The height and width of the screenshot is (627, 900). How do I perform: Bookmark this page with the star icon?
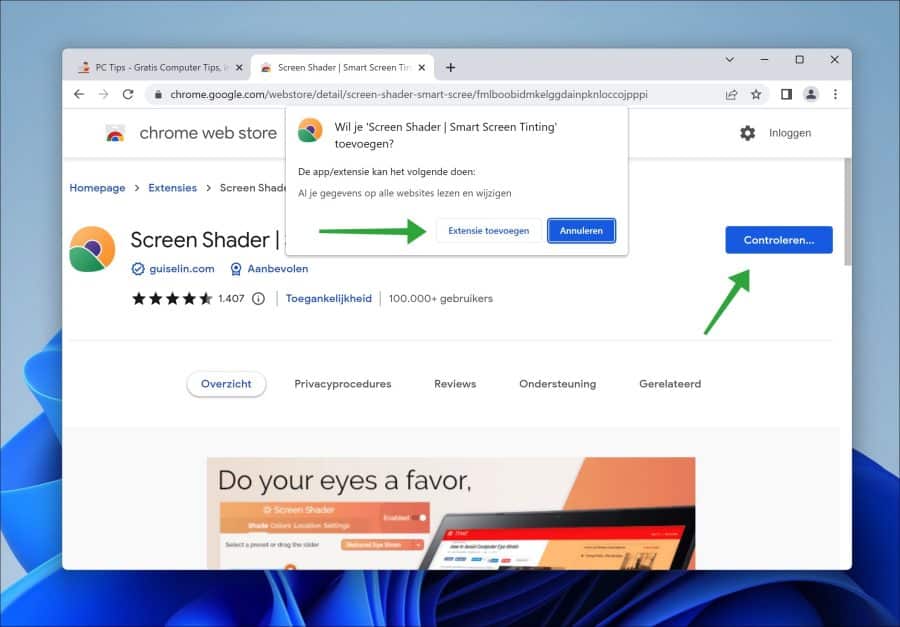(x=756, y=95)
